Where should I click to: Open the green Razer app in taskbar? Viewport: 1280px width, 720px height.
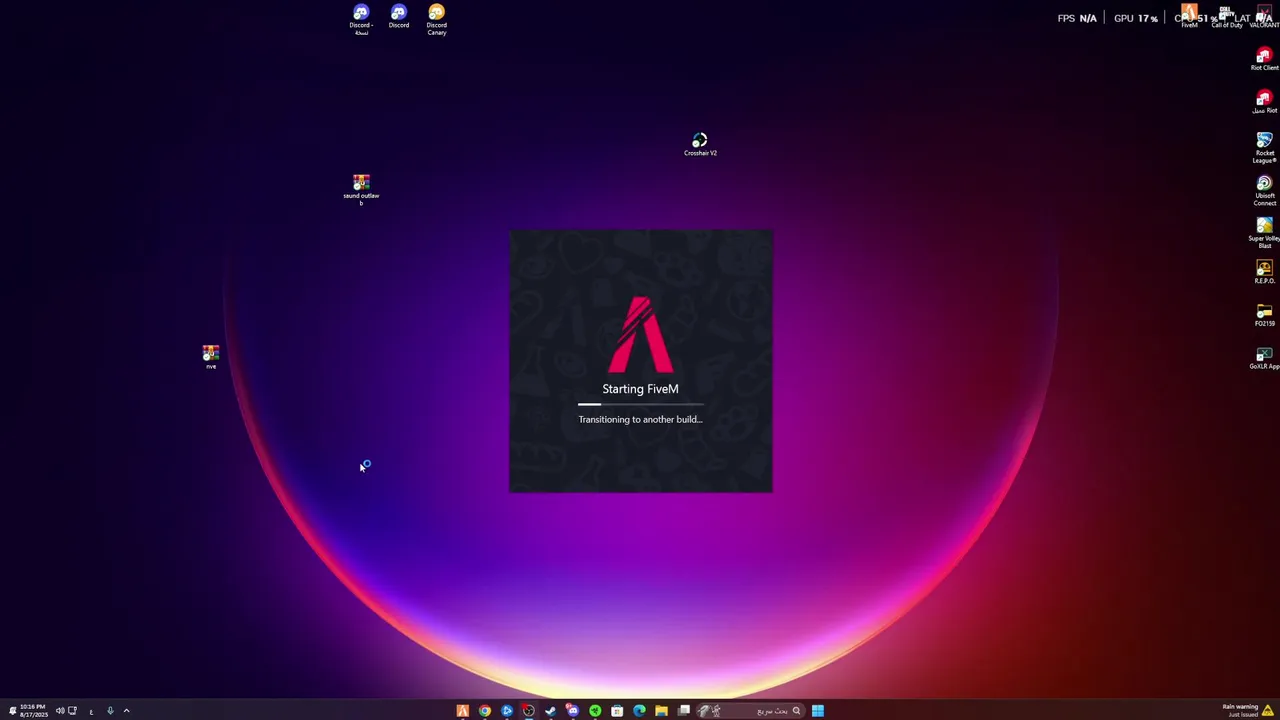click(595, 711)
